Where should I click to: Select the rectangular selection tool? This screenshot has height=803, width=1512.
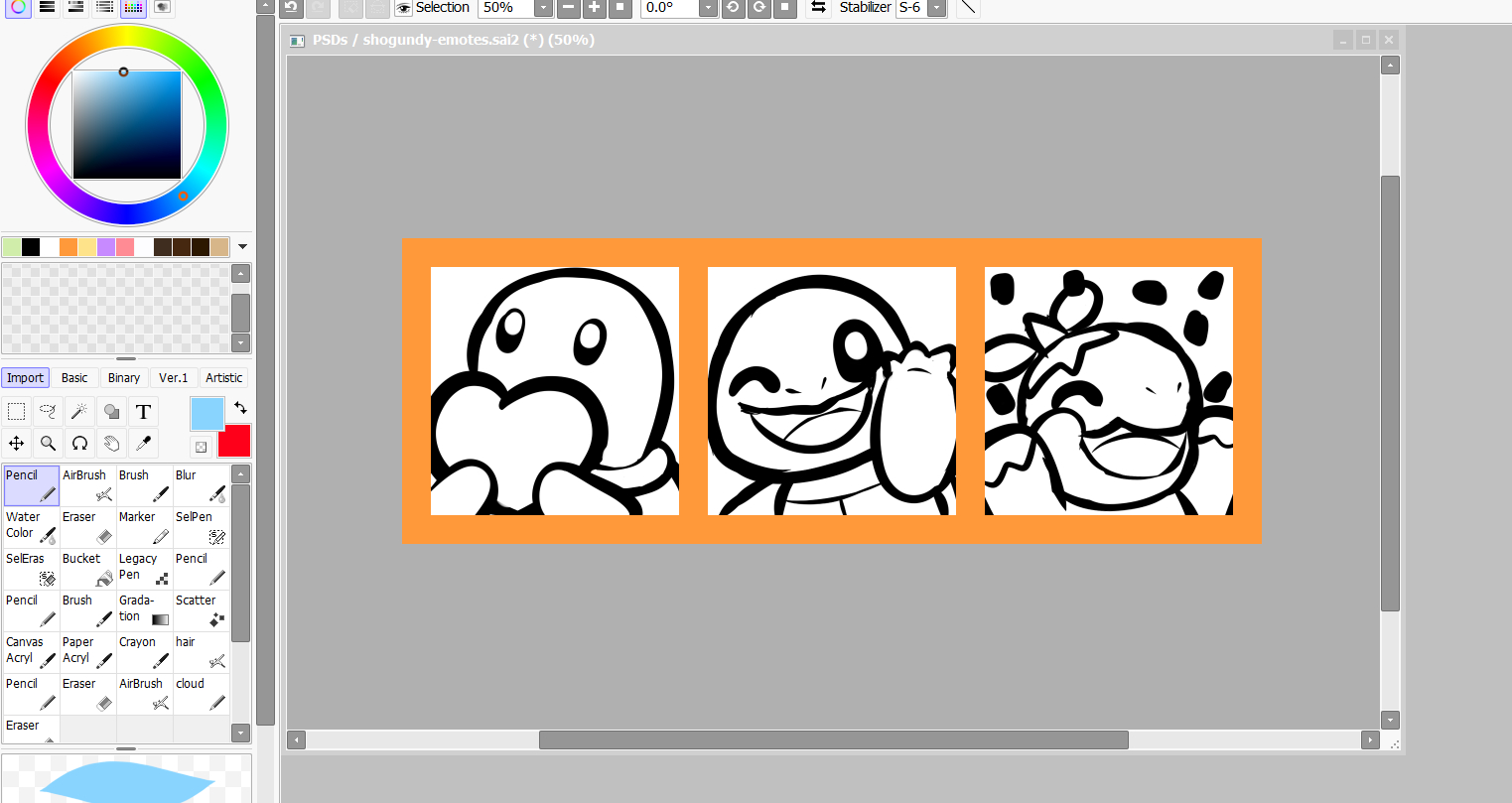(17, 411)
